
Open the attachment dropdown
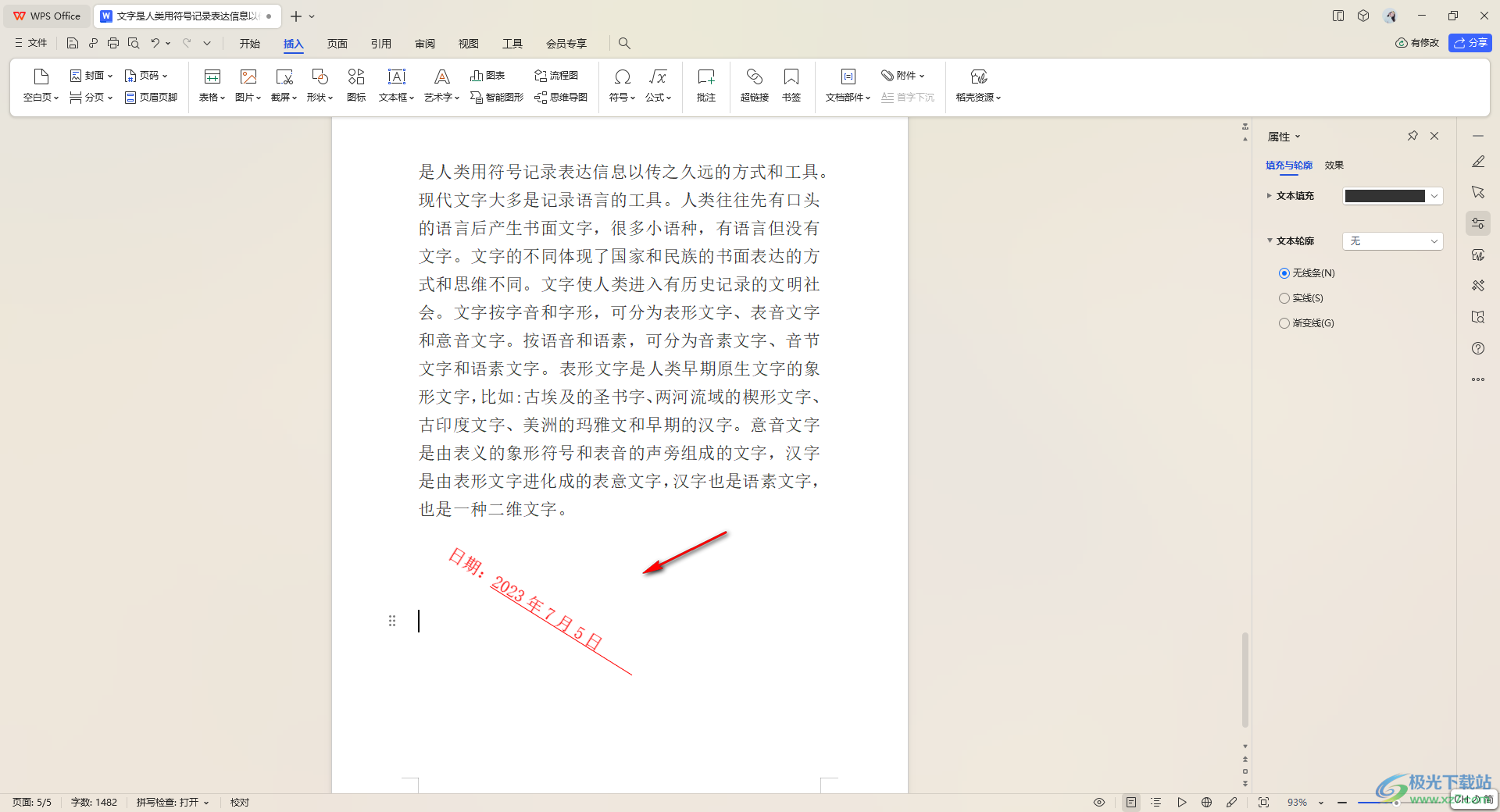click(903, 76)
